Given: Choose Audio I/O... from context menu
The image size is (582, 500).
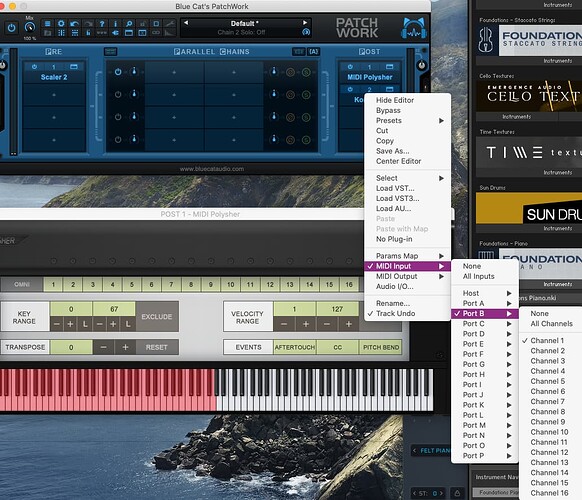Looking at the screenshot, I should [x=407, y=287].
